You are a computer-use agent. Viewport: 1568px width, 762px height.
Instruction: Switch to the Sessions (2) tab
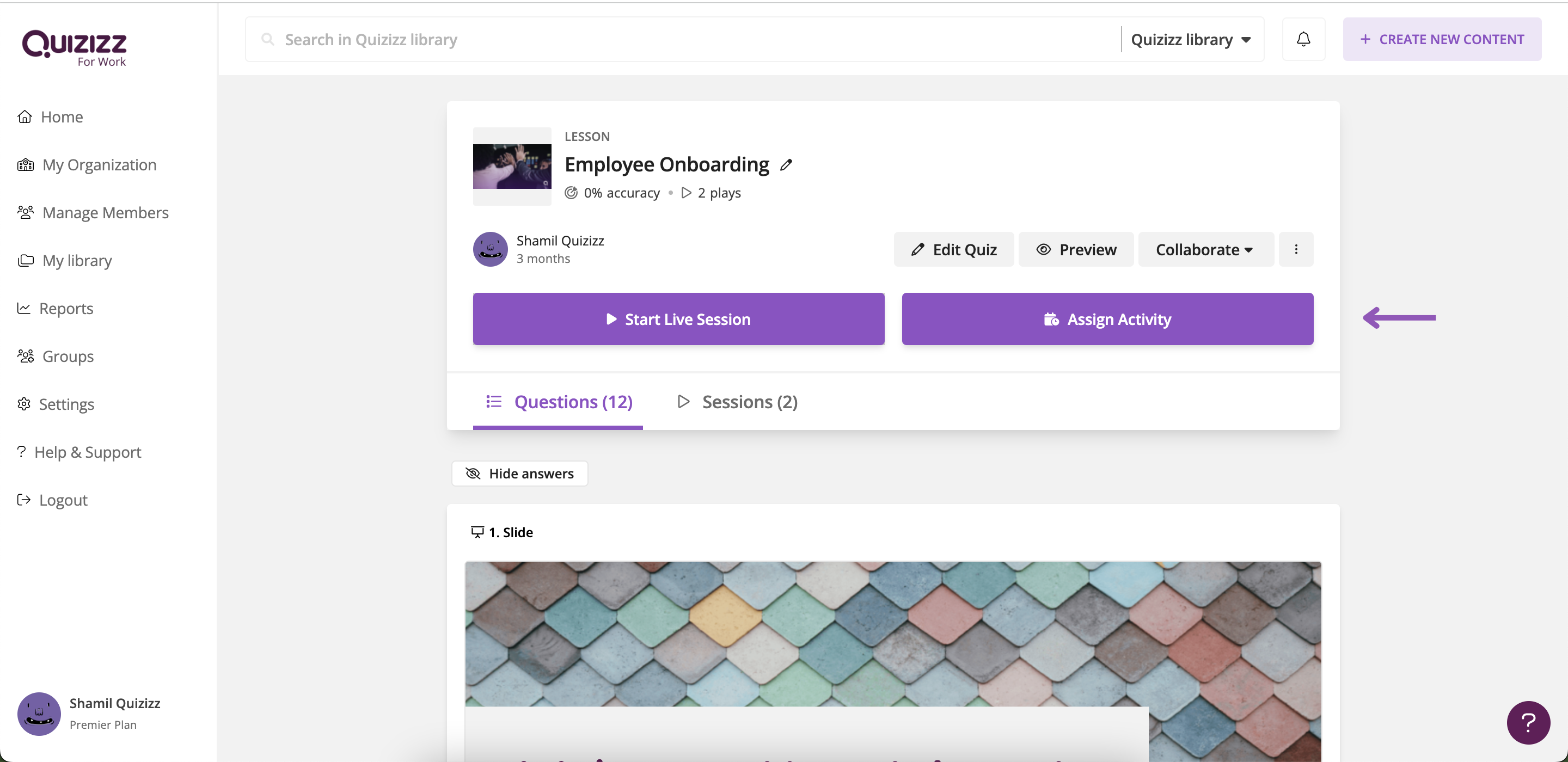point(738,402)
